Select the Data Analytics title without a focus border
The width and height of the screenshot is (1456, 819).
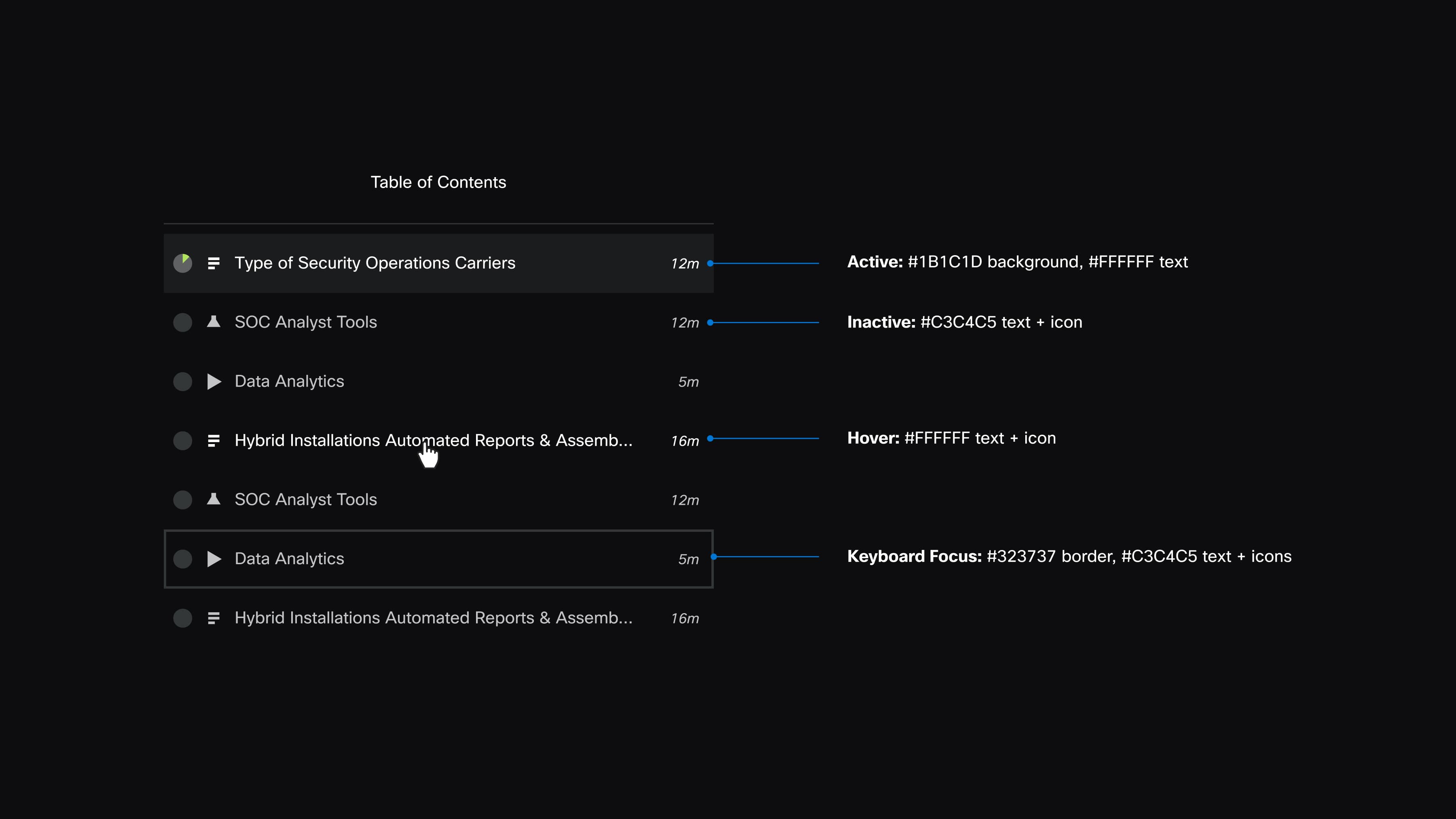(290, 381)
